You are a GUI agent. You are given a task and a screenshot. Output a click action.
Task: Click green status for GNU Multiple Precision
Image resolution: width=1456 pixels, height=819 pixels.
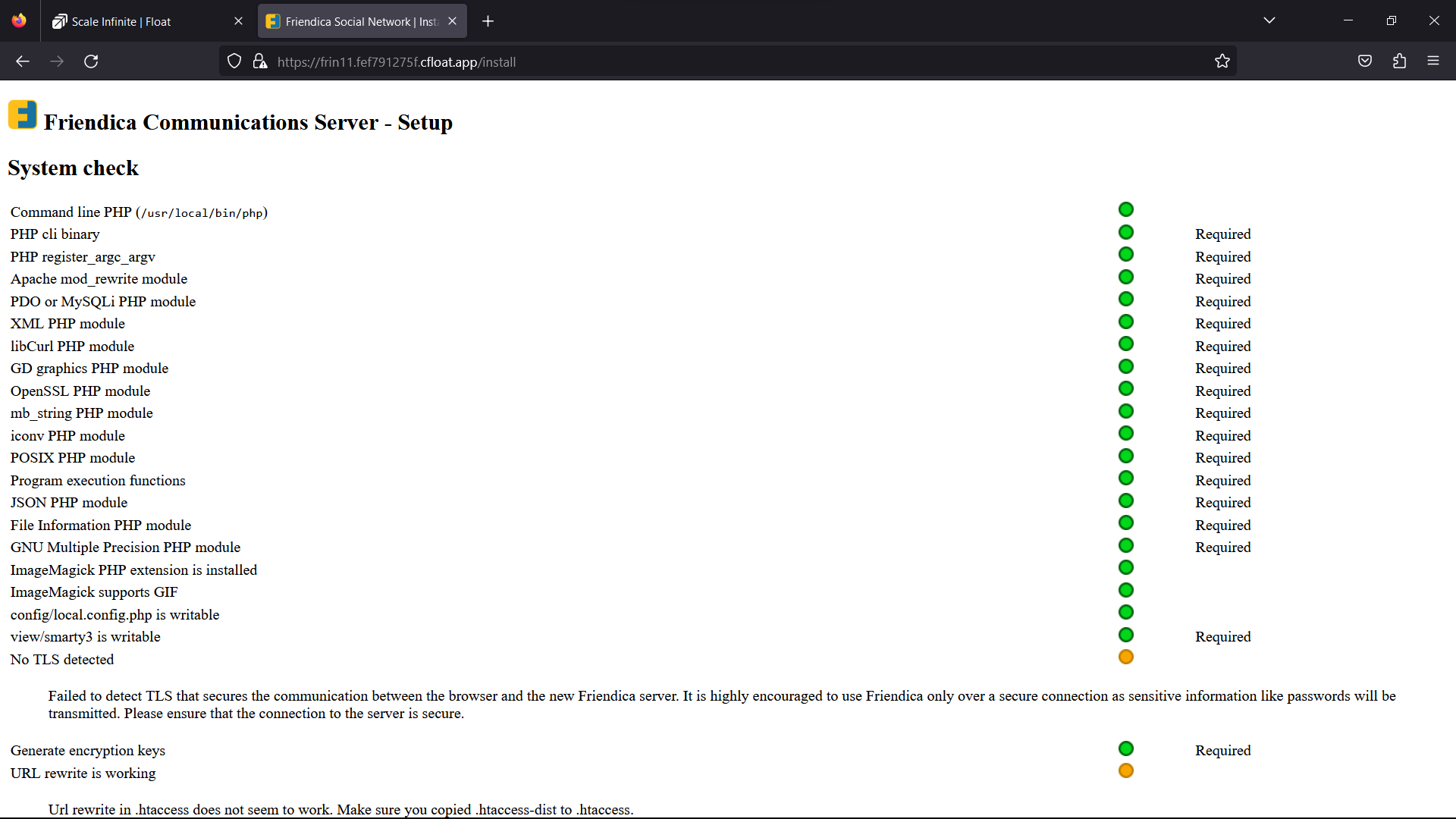1126,545
